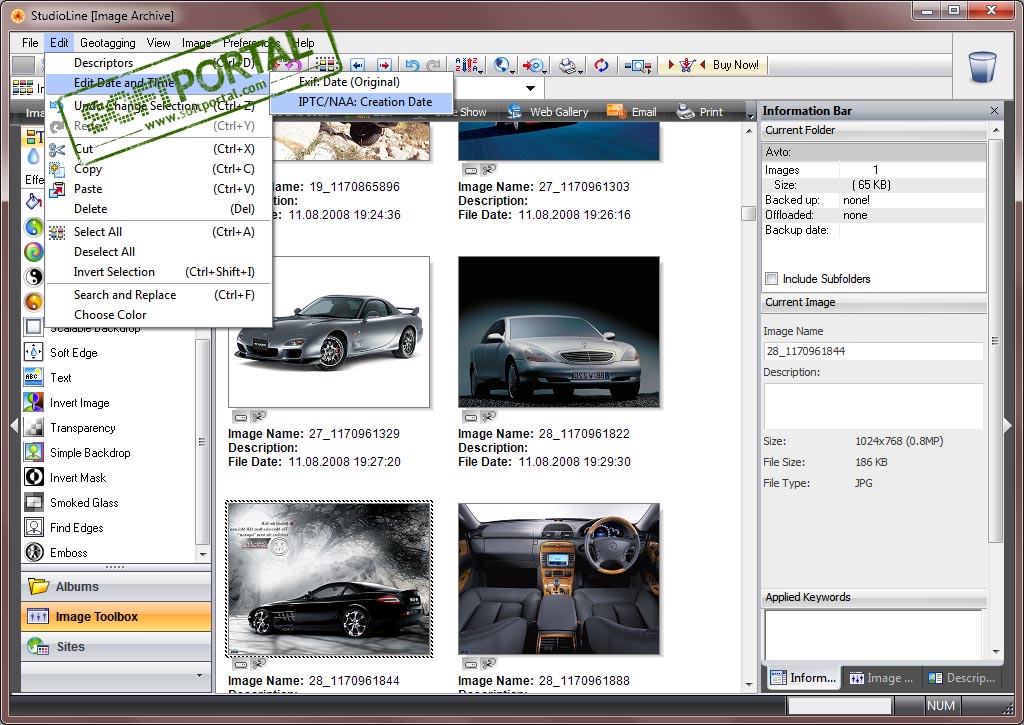Open the A-Z sort order icon
This screenshot has height=725, width=1024.
coord(466,65)
